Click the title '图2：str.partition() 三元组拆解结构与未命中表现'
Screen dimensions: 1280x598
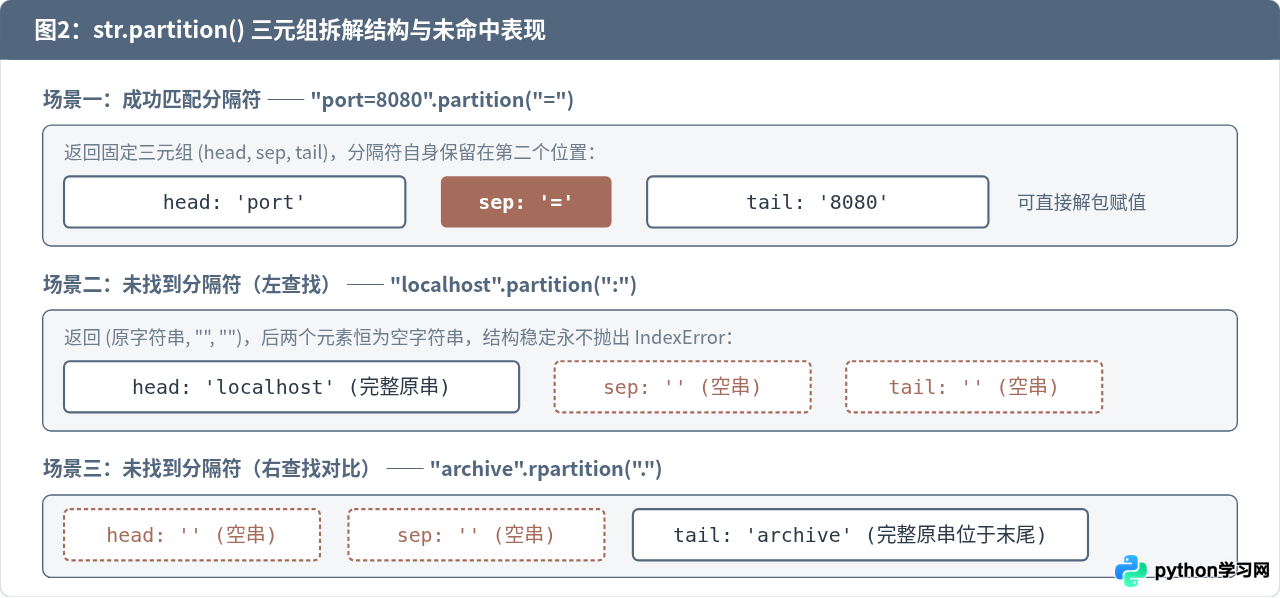290,30
